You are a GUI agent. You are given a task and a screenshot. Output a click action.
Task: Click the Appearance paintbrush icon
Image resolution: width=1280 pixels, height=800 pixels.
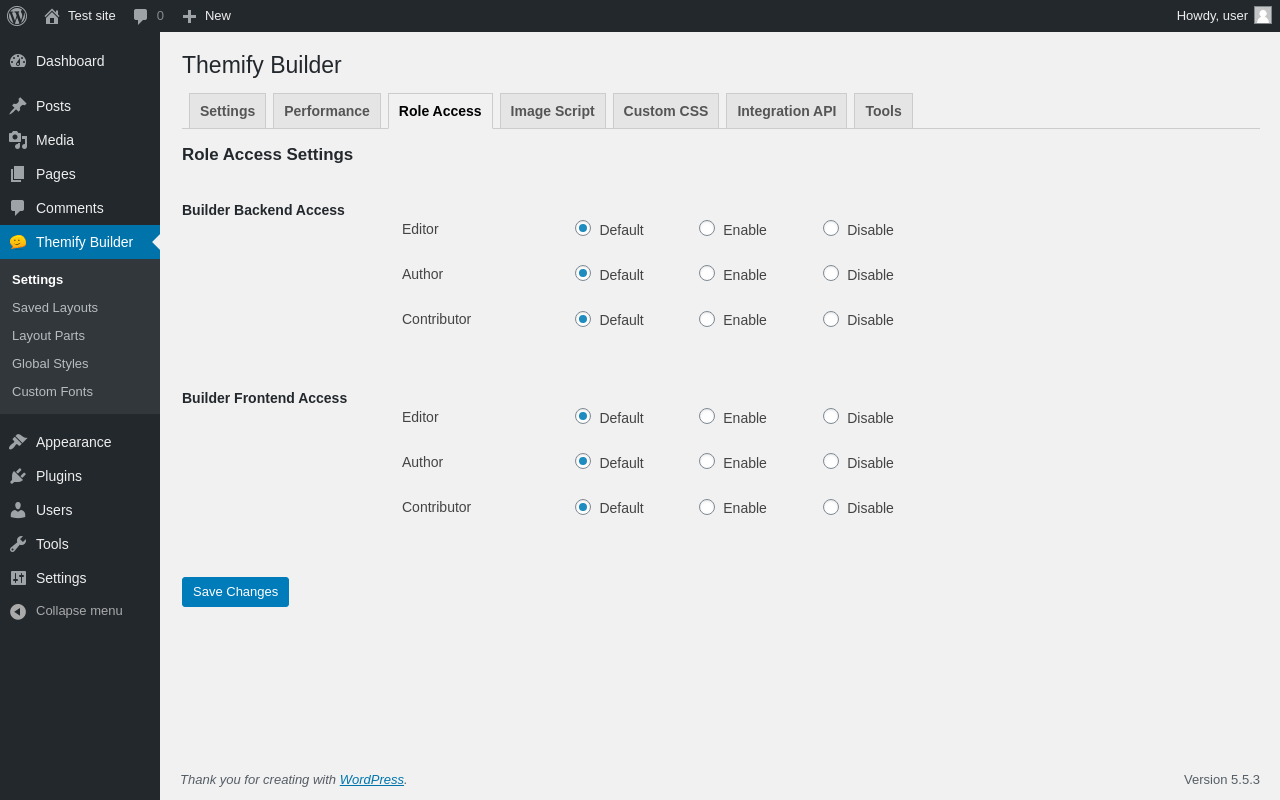[x=18, y=442]
